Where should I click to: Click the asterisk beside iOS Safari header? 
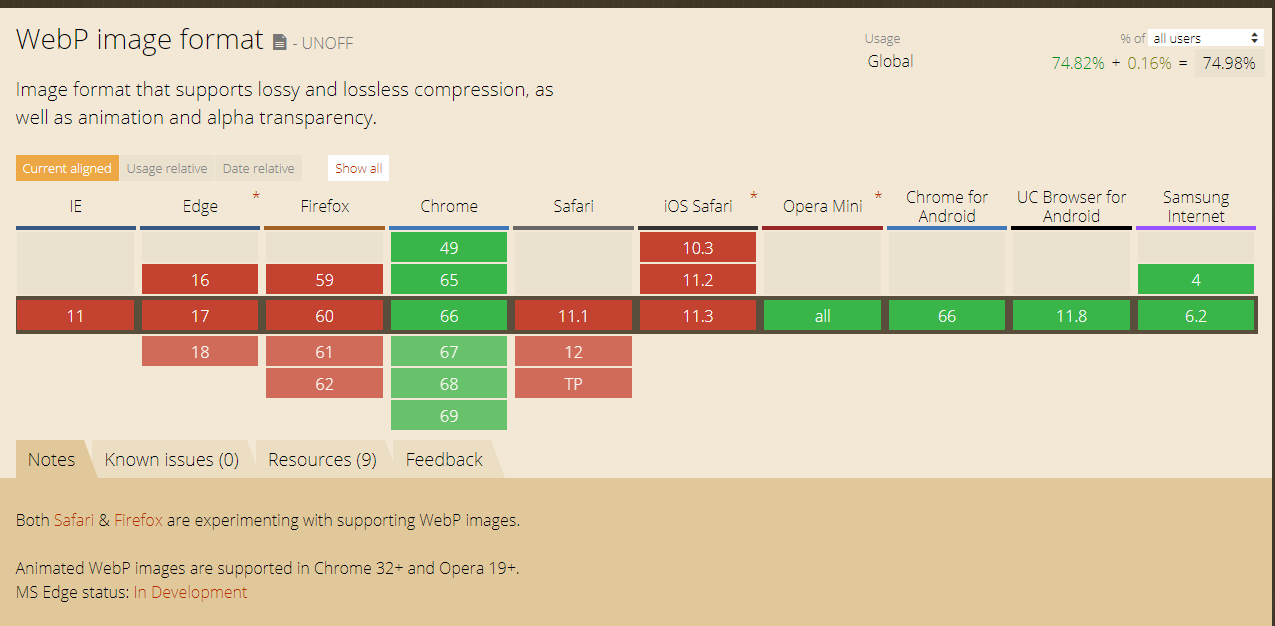(x=753, y=196)
